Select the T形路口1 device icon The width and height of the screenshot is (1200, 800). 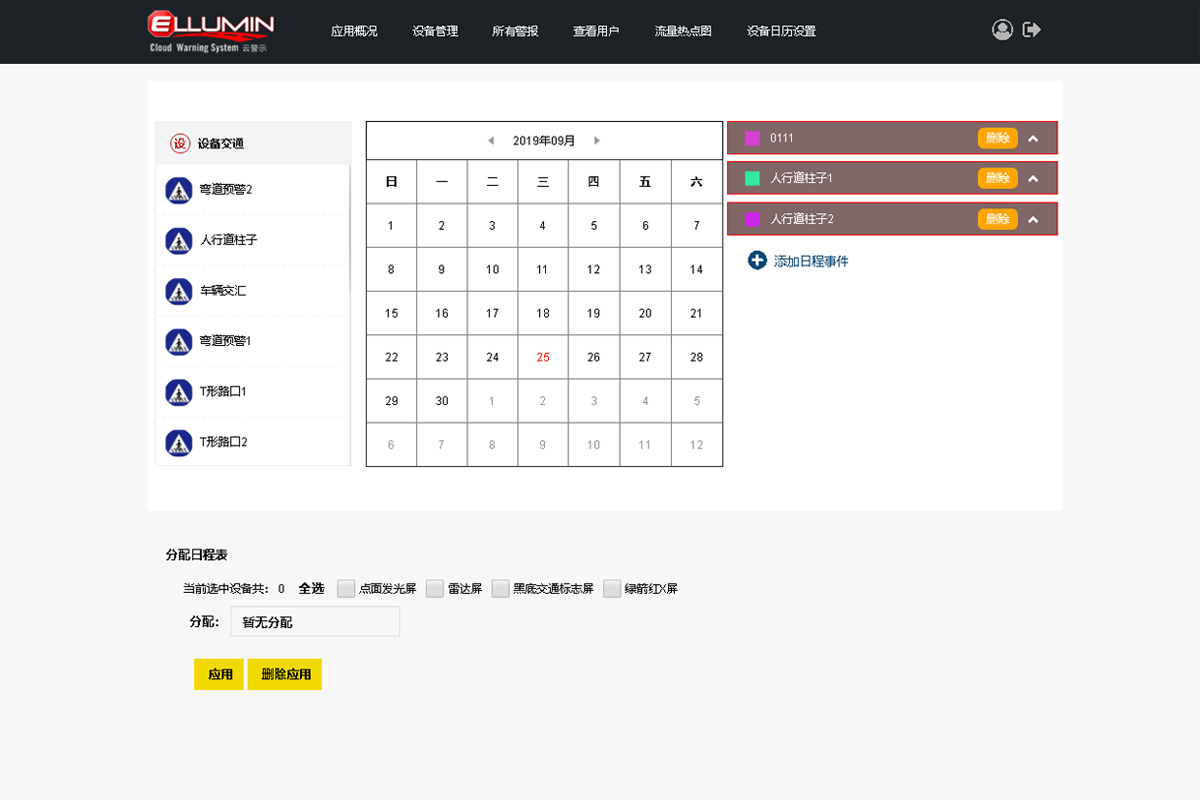179,392
